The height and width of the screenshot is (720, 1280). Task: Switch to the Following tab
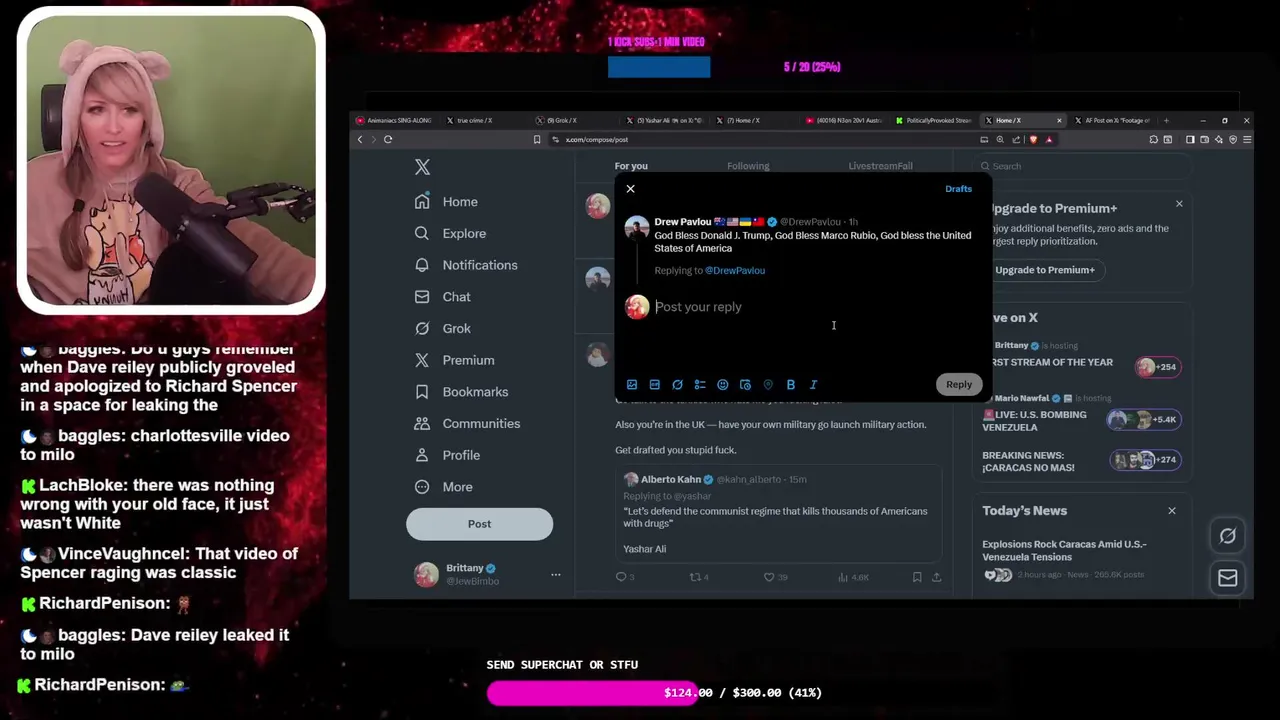tap(748, 166)
